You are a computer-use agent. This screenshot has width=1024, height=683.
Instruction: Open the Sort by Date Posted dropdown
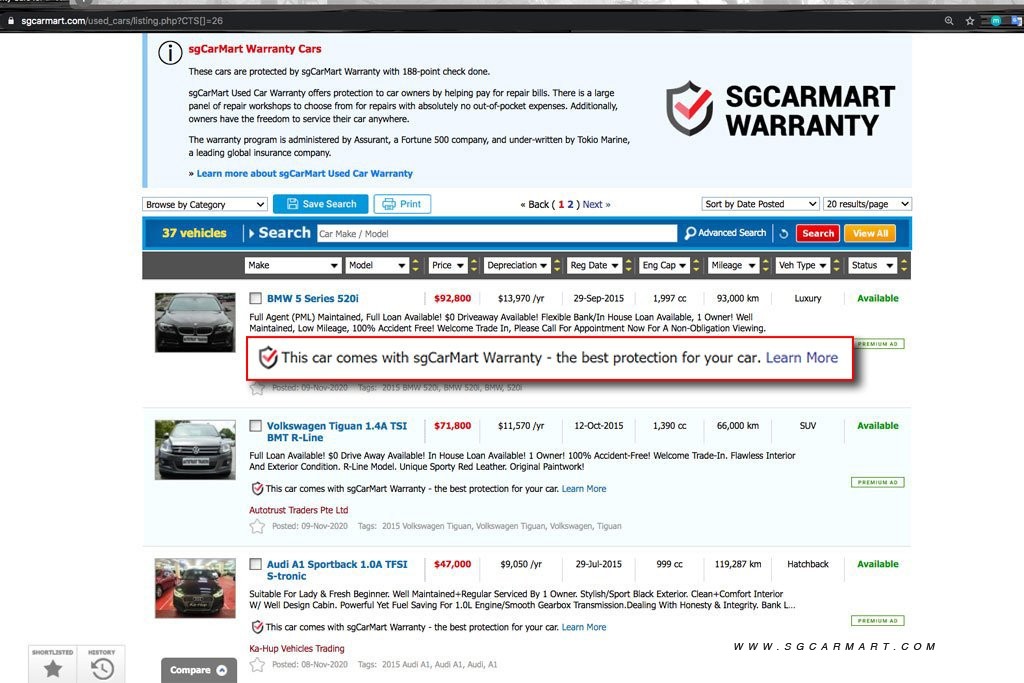pyautogui.click(x=761, y=204)
